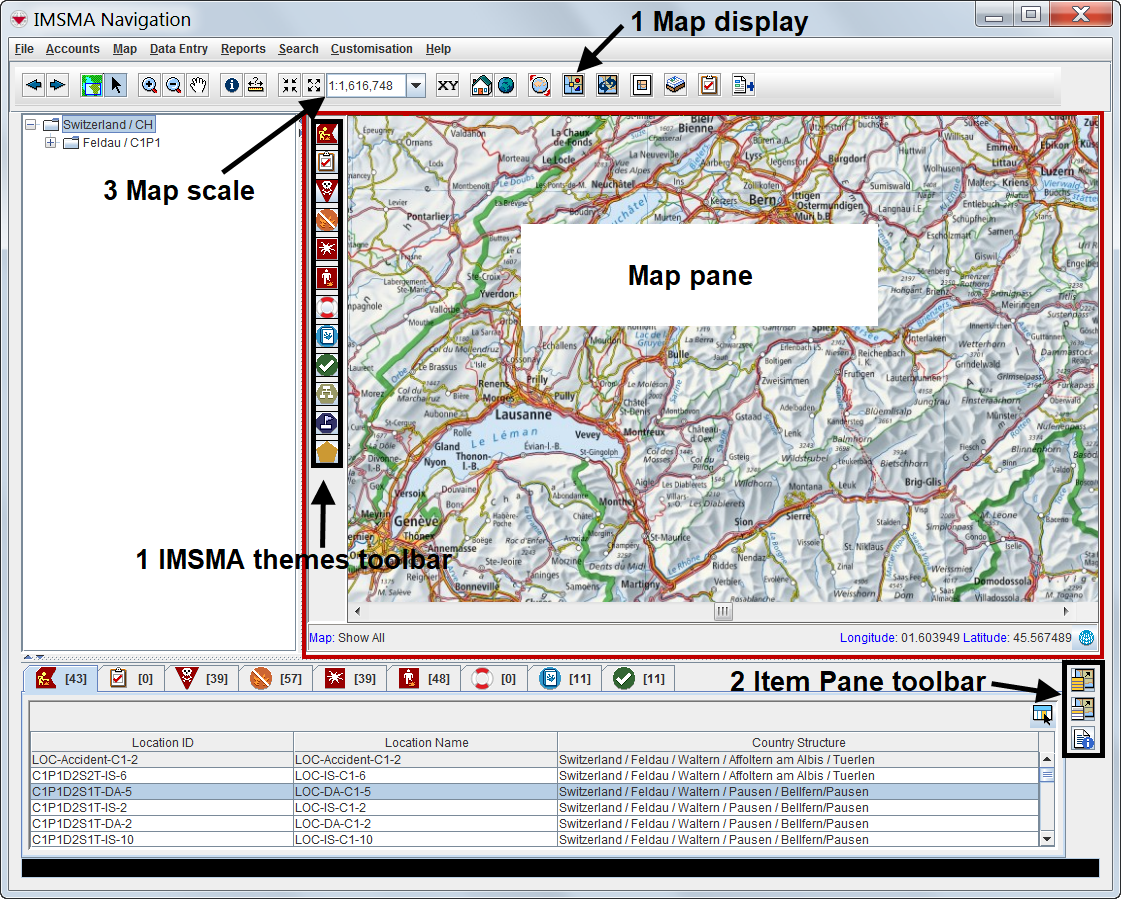Screen dimensions: 1121x899
Task: Click the back navigation arrow
Action: [33, 85]
